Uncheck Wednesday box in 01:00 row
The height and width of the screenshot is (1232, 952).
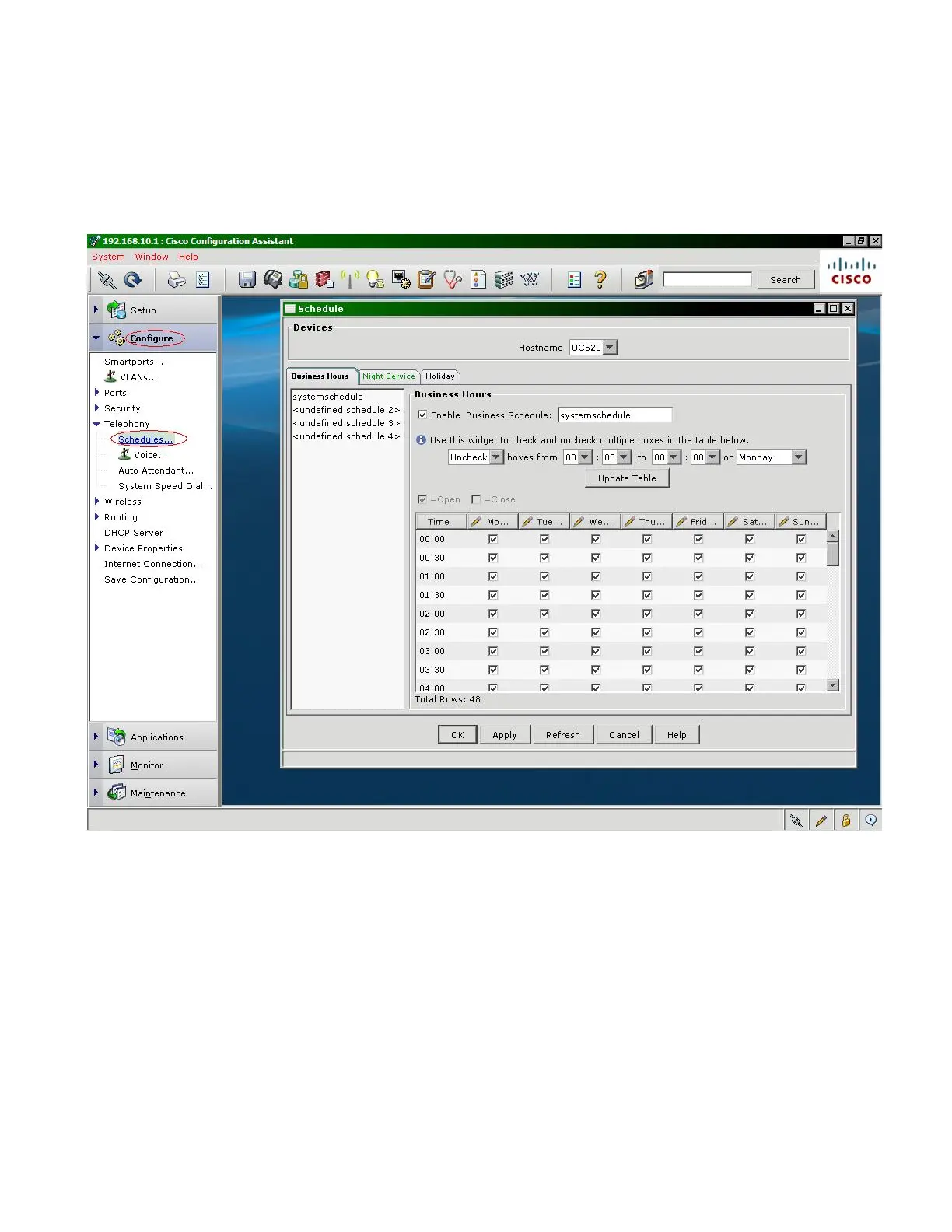coord(596,576)
